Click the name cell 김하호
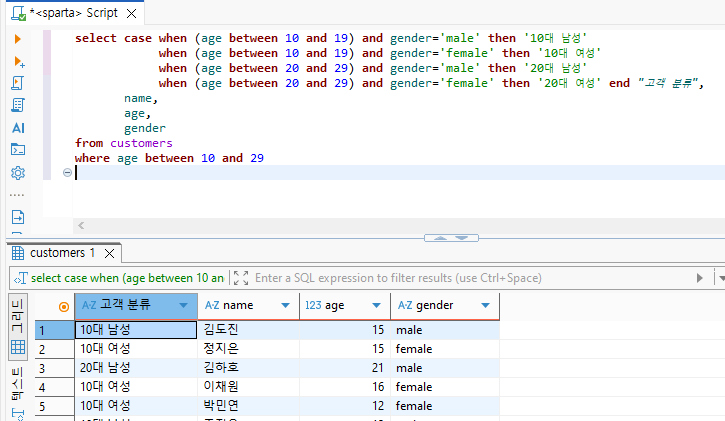Screen dimensions: 725x421 (x=248, y=368)
